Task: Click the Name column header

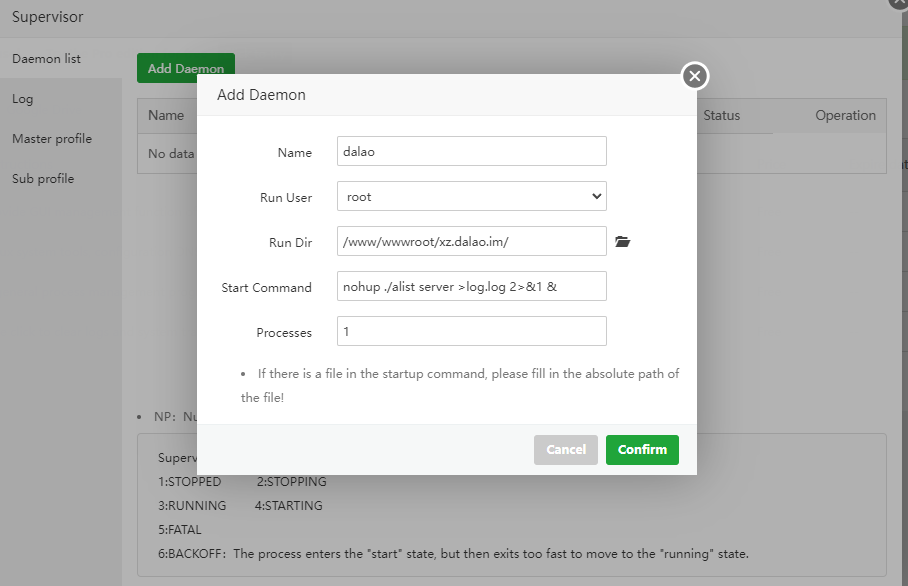Action: (166, 115)
